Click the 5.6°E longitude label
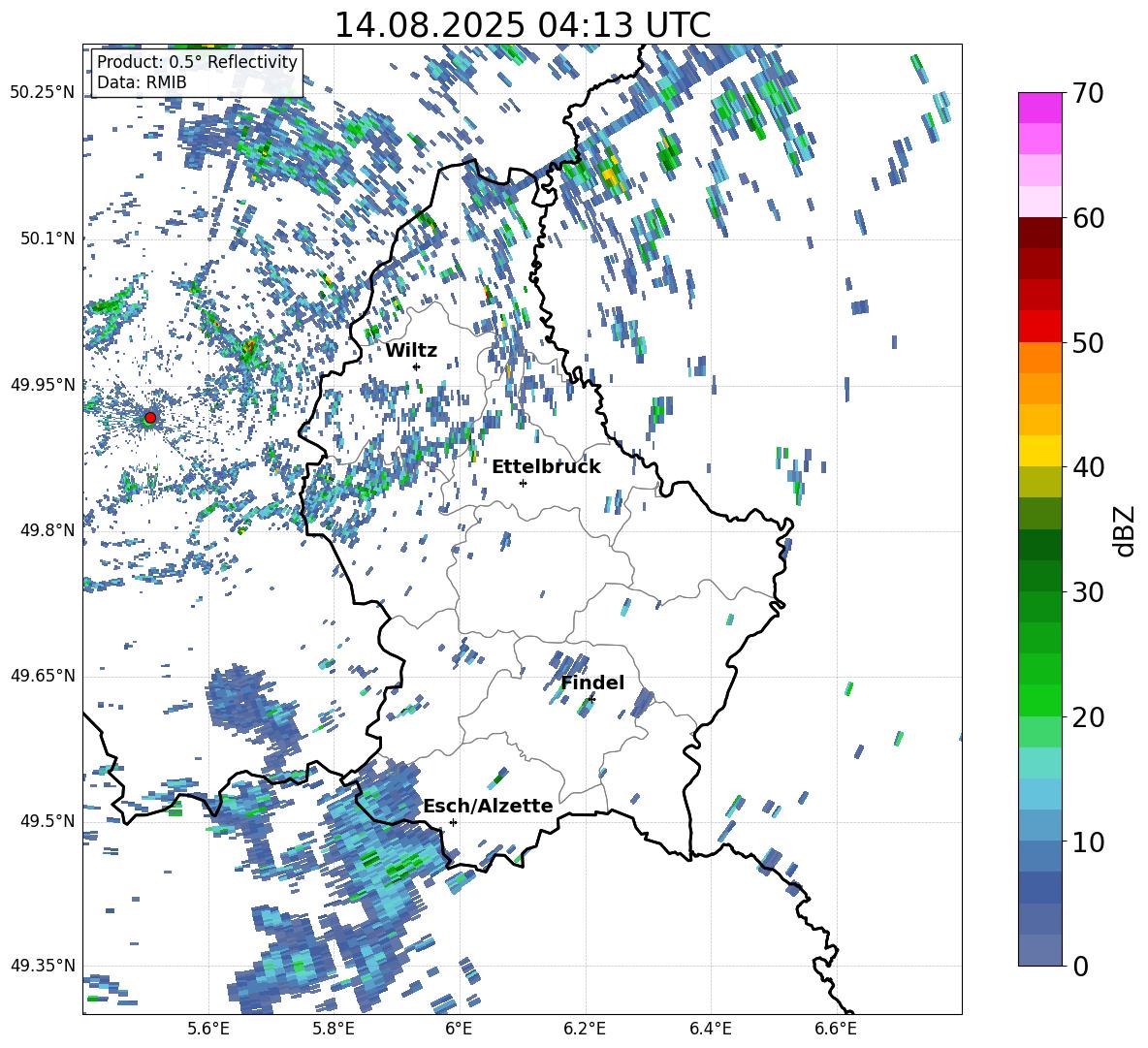 click(208, 1029)
